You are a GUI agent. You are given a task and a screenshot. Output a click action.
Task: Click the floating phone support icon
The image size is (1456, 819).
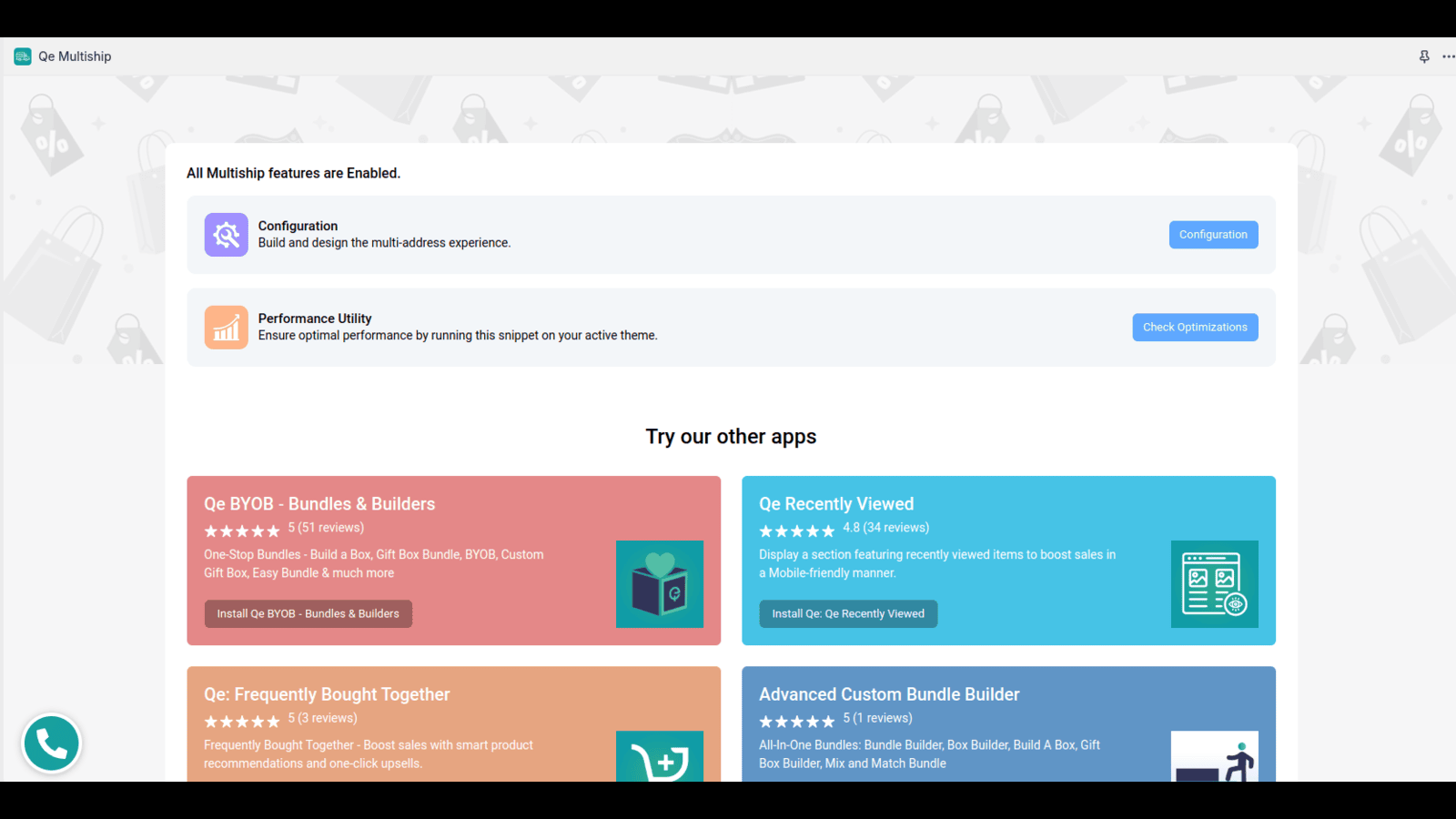tap(51, 743)
